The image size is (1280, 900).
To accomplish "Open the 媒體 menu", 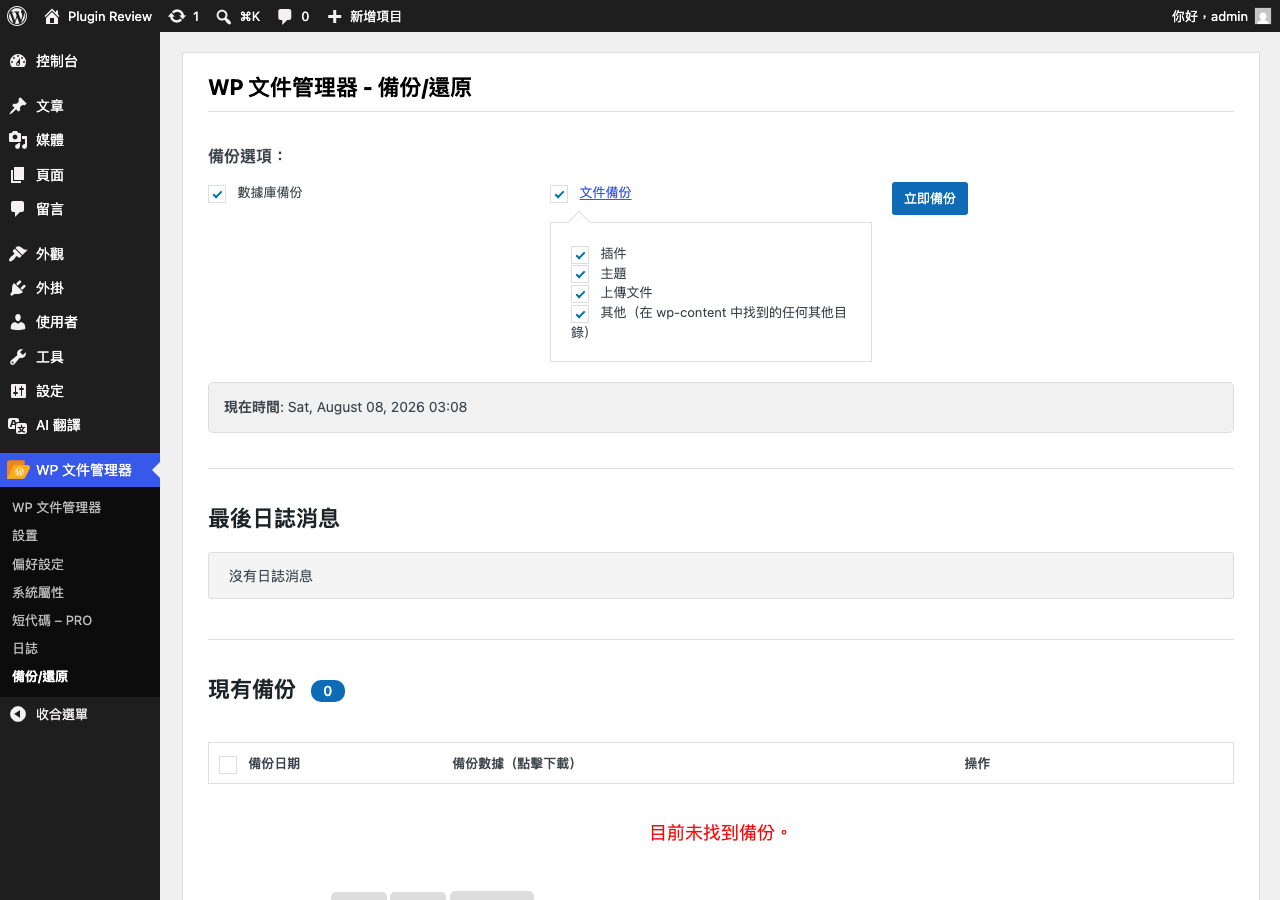I will pyautogui.click(x=80, y=140).
